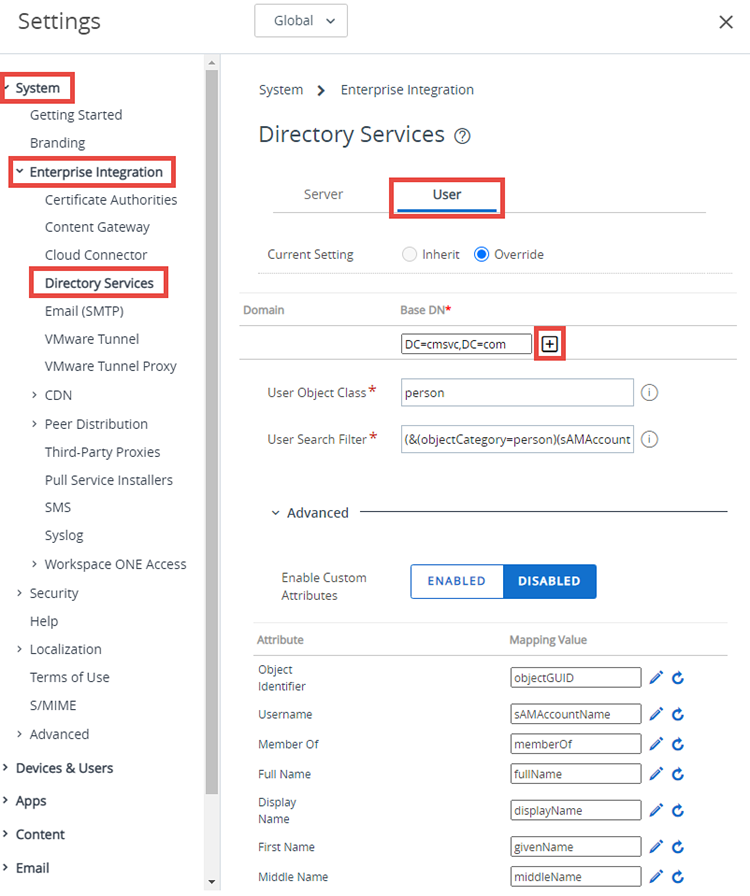This screenshot has height=896, width=750.
Task: Collapse the Advanced section in Directory Services
Action: tap(276, 513)
